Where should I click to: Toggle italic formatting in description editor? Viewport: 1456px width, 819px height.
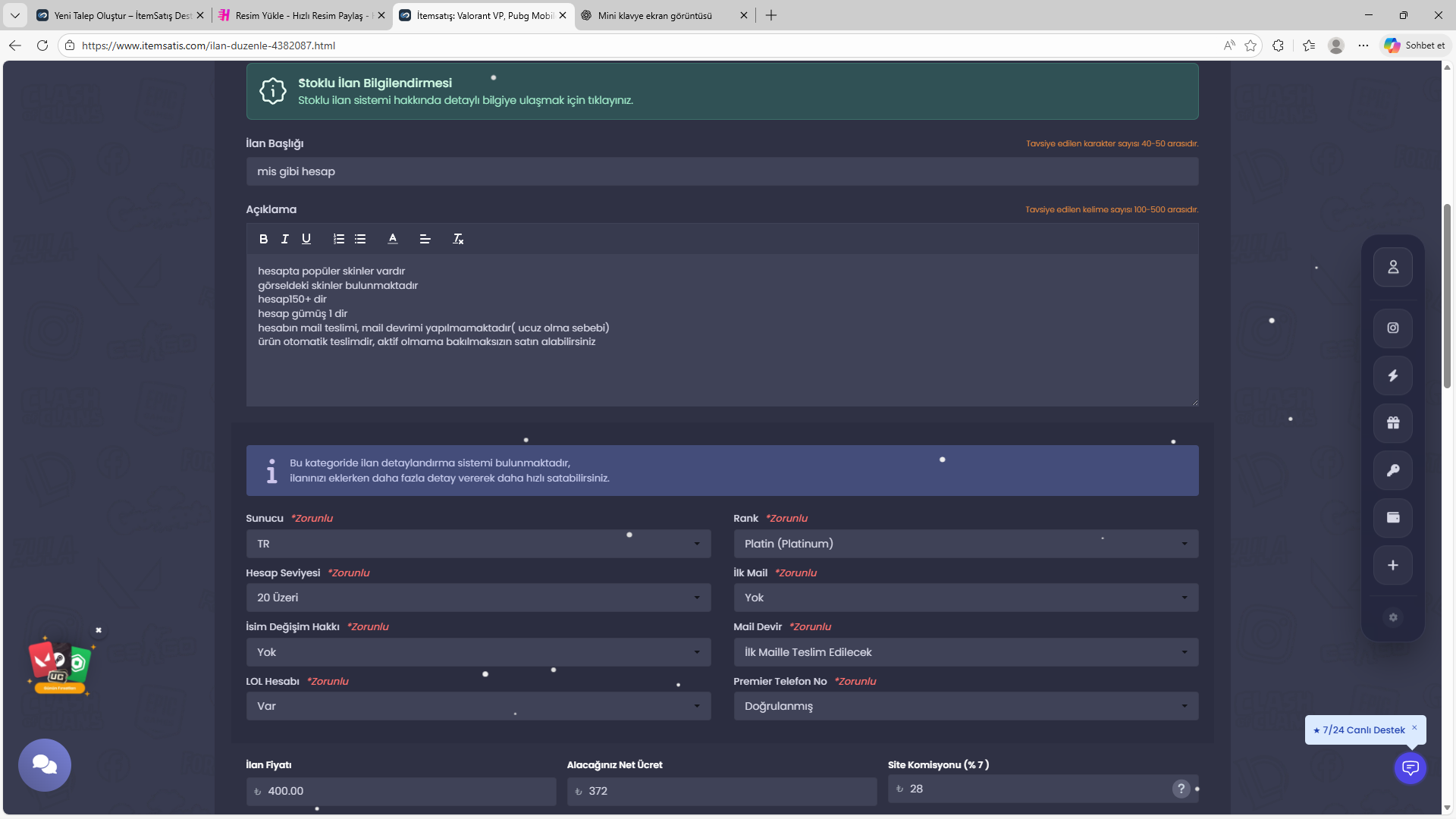tap(284, 239)
